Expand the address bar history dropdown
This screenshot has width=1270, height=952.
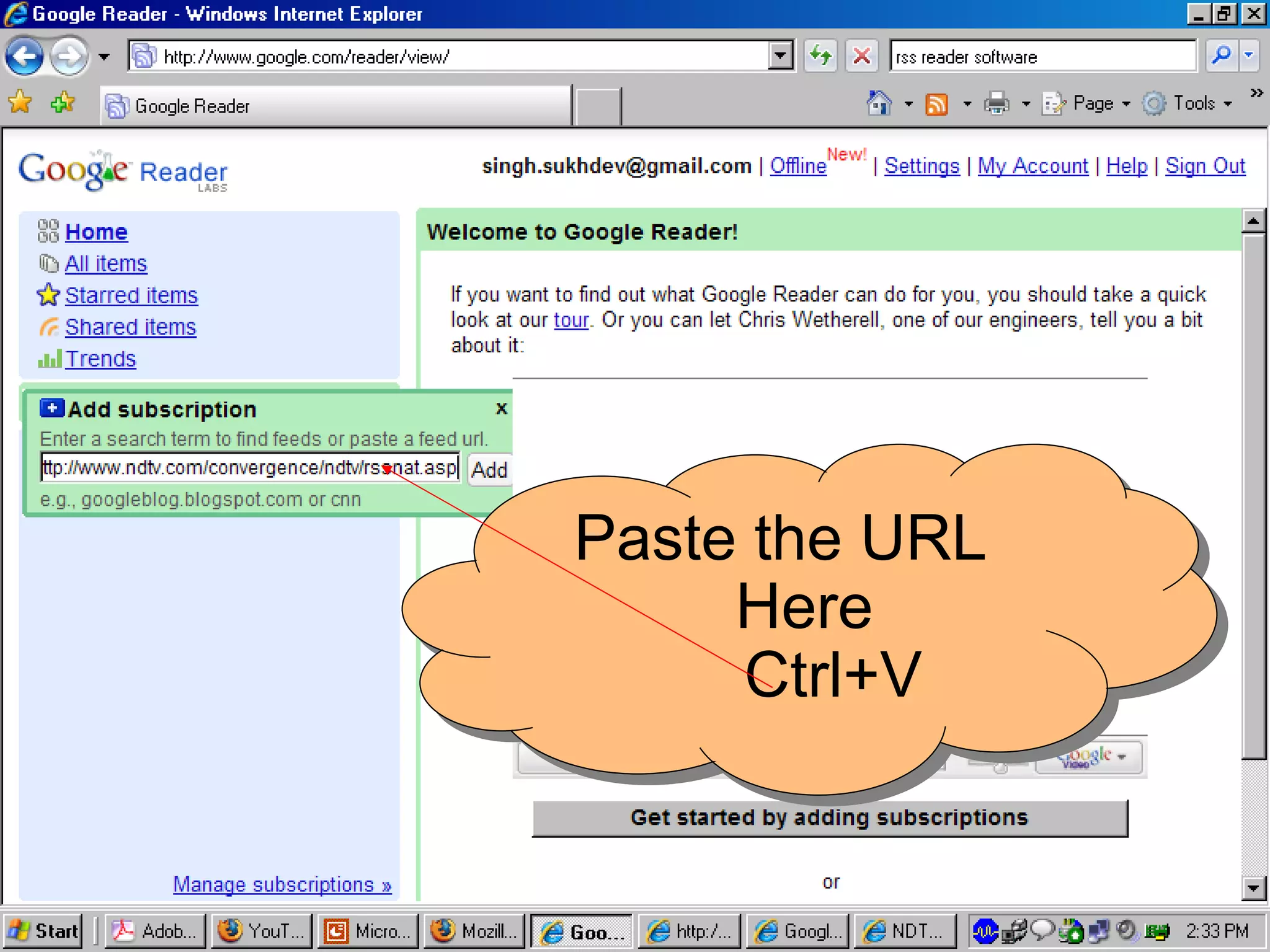(x=780, y=56)
